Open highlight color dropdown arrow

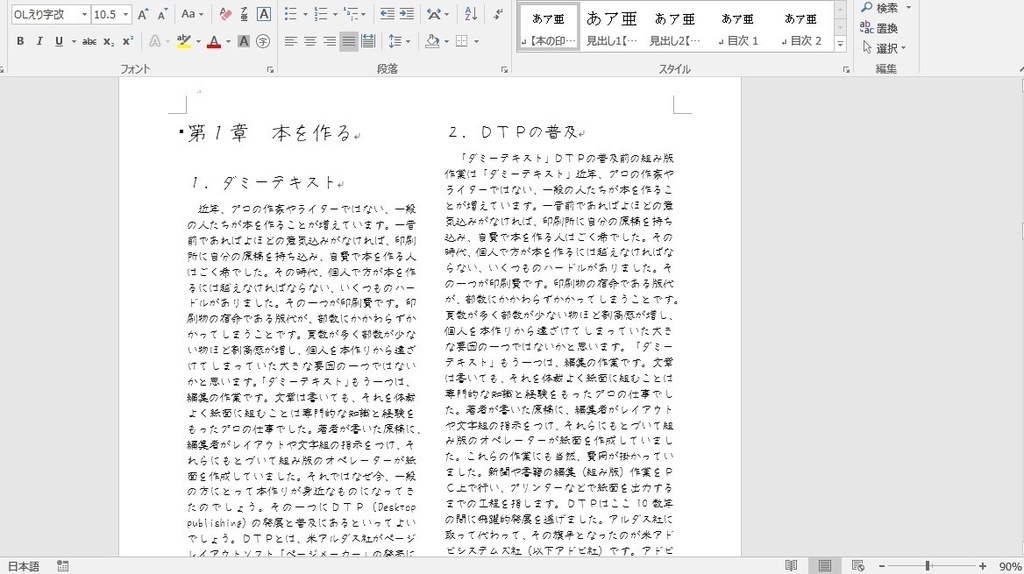pos(198,41)
